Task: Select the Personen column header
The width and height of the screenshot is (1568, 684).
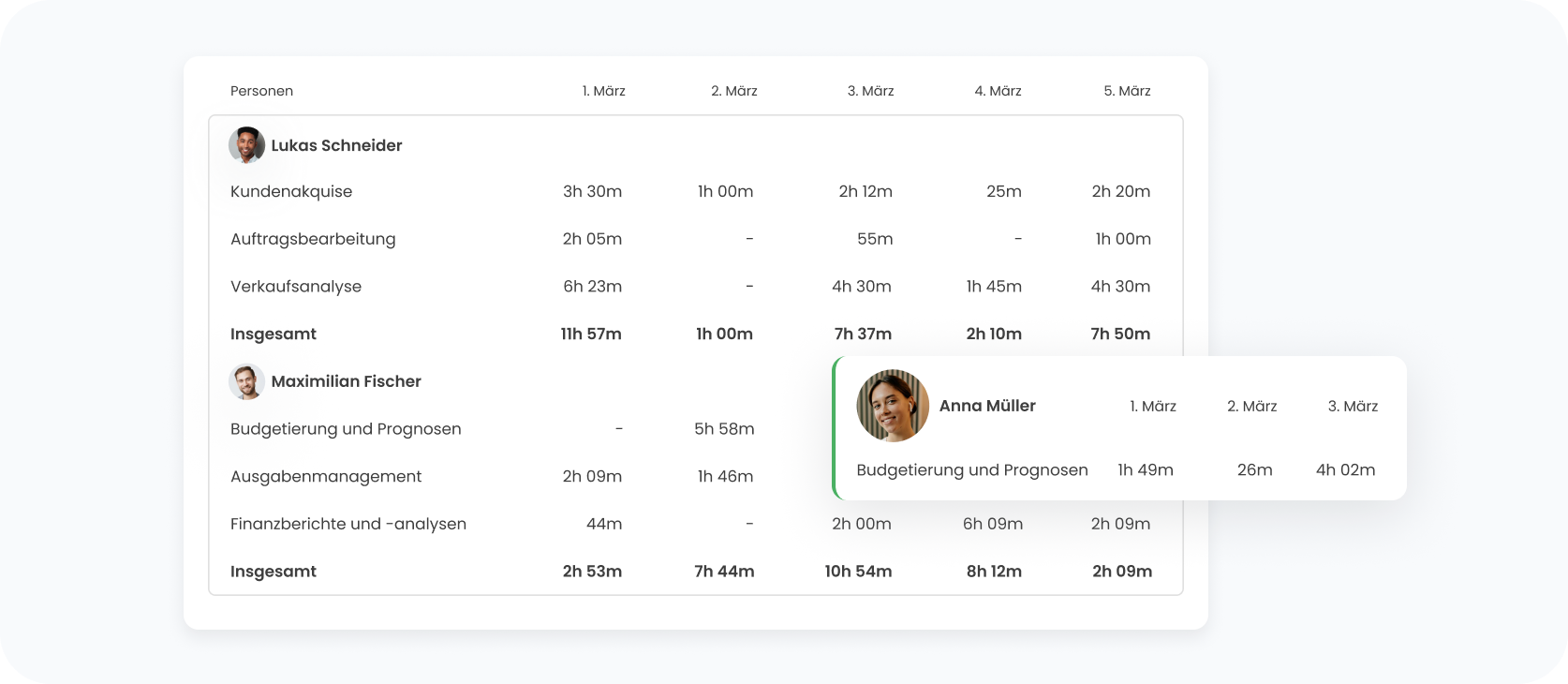Action: [x=261, y=91]
